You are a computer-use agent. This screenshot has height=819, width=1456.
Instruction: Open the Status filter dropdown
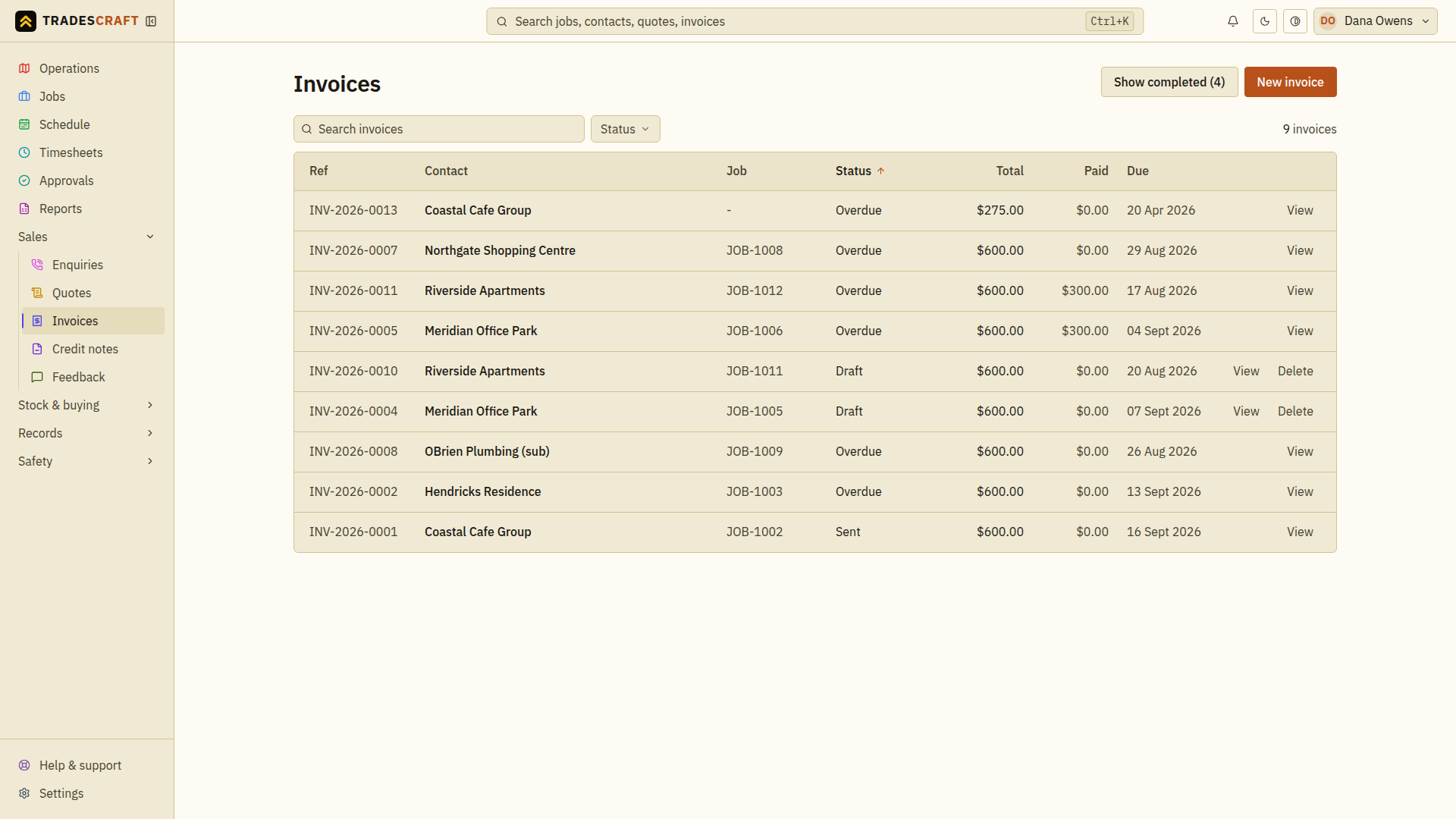click(625, 129)
